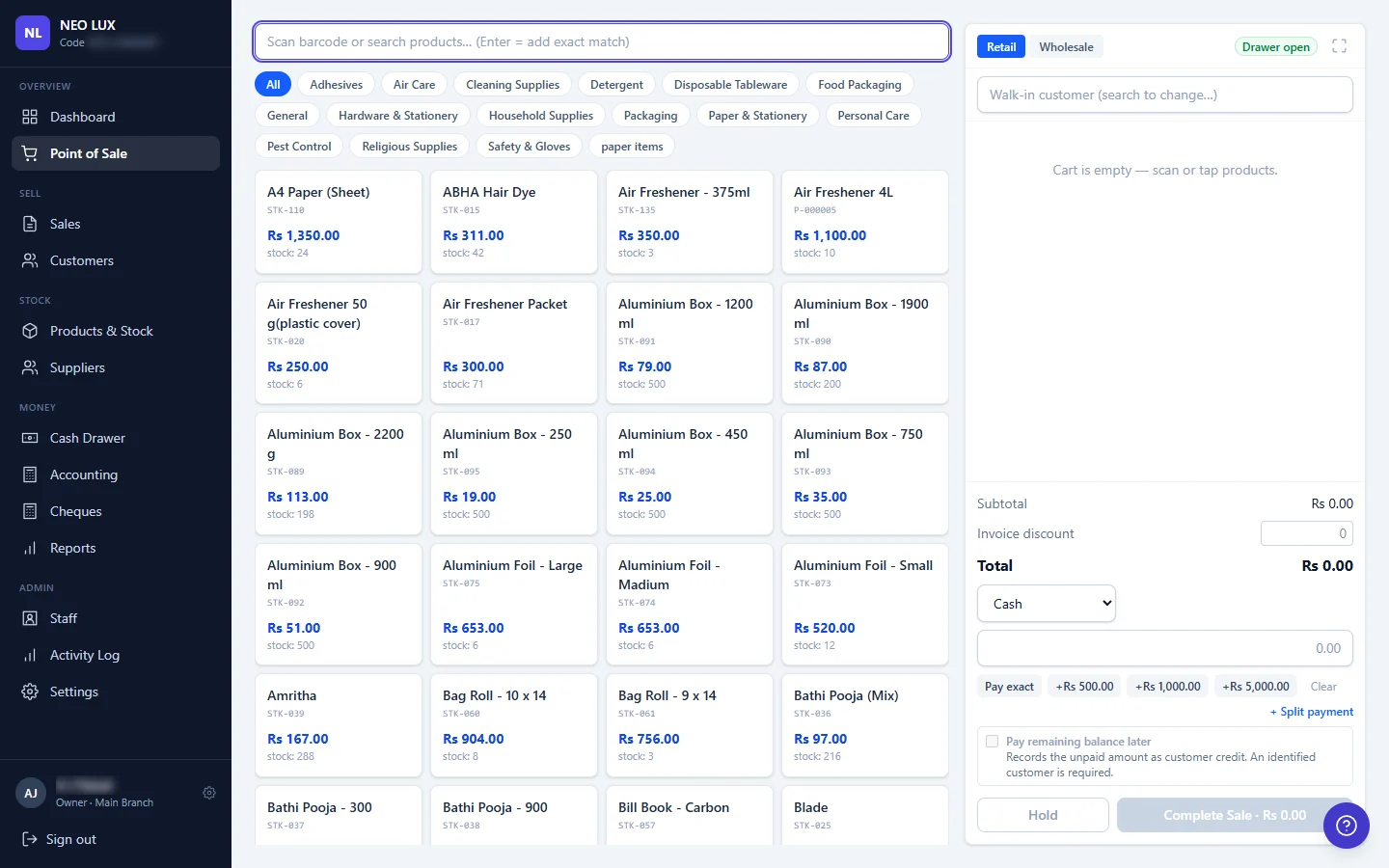The width and height of the screenshot is (1389, 868).
Task: Switch pricing mode to Wholesale
Action: [1066, 46]
